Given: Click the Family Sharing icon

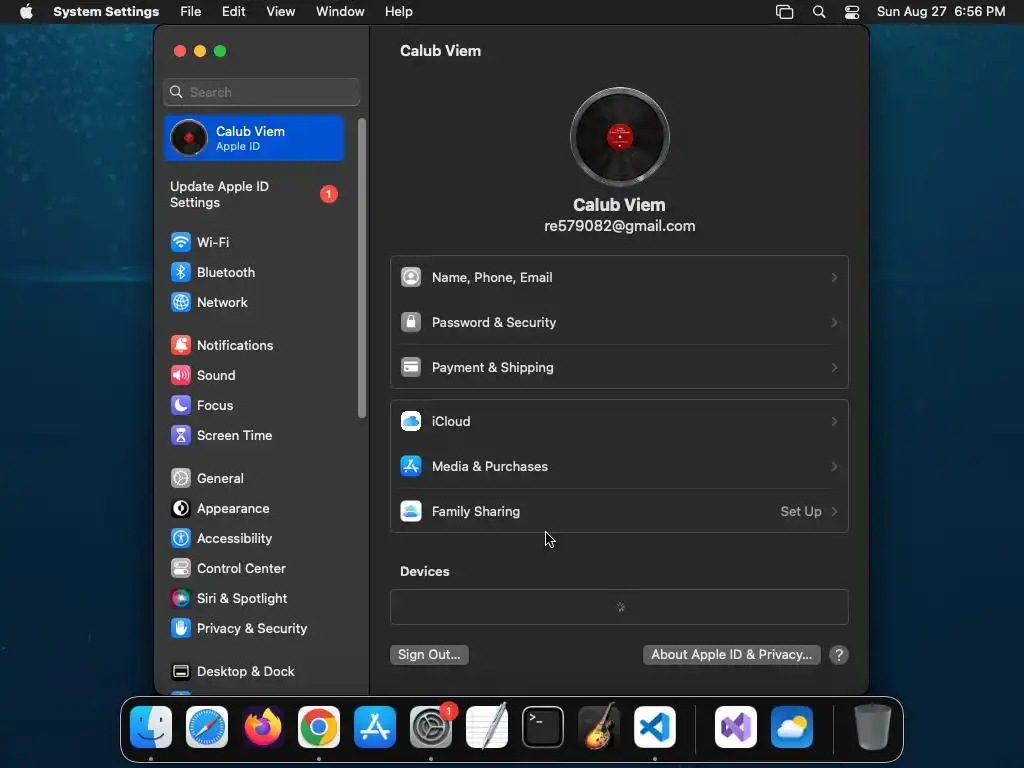Looking at the screenshot, I should coord(411,512).
